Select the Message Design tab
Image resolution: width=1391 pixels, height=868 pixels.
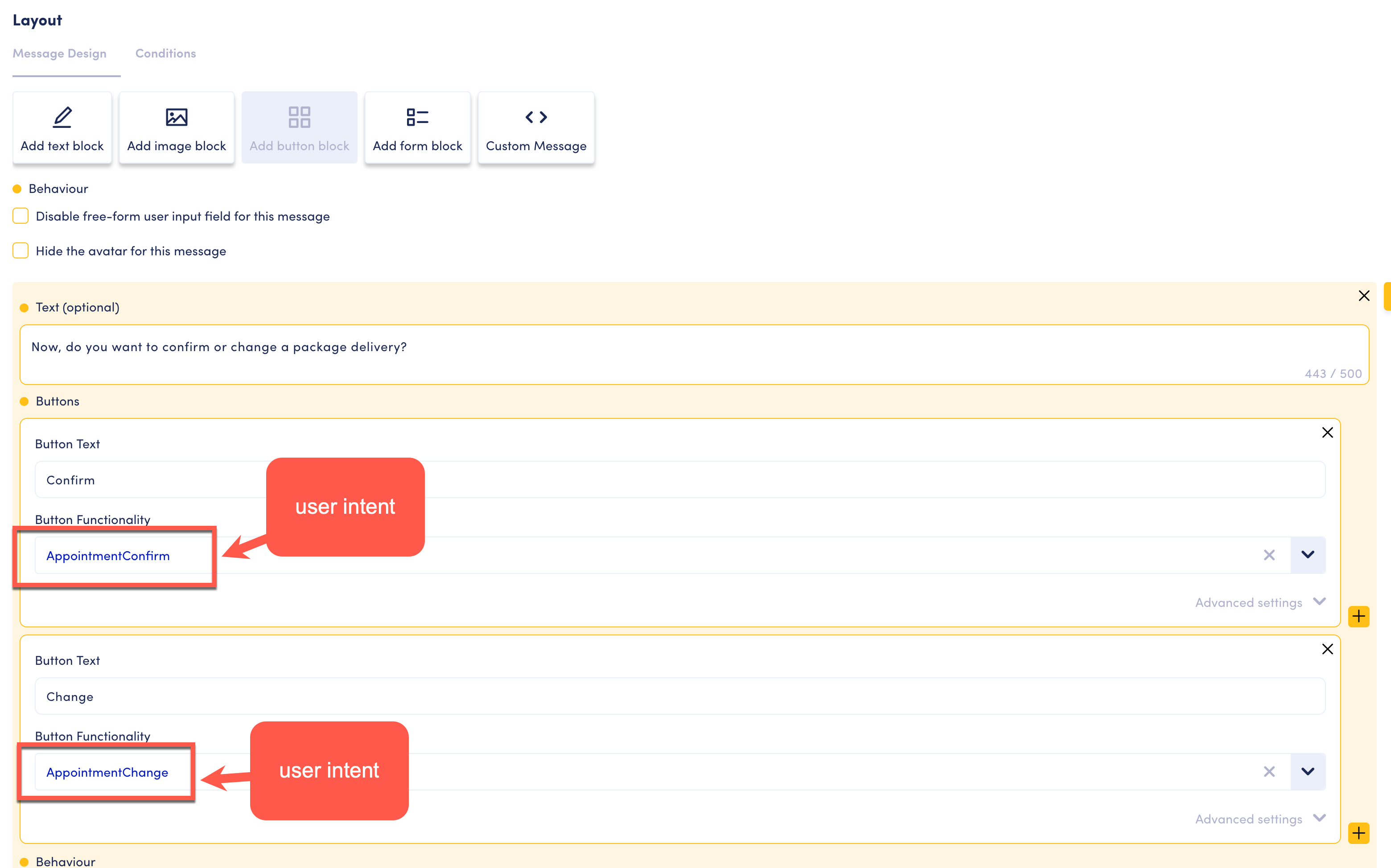pos(60,53)
